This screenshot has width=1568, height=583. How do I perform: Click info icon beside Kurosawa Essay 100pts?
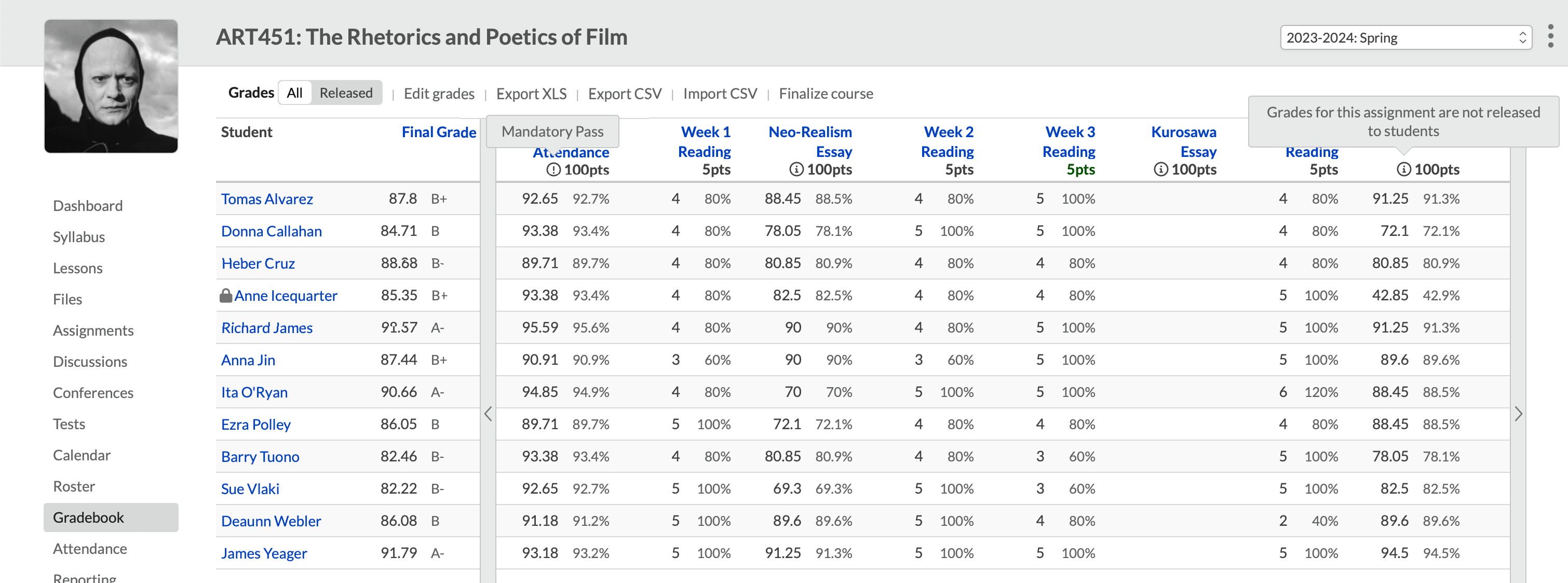(1160, 170)
